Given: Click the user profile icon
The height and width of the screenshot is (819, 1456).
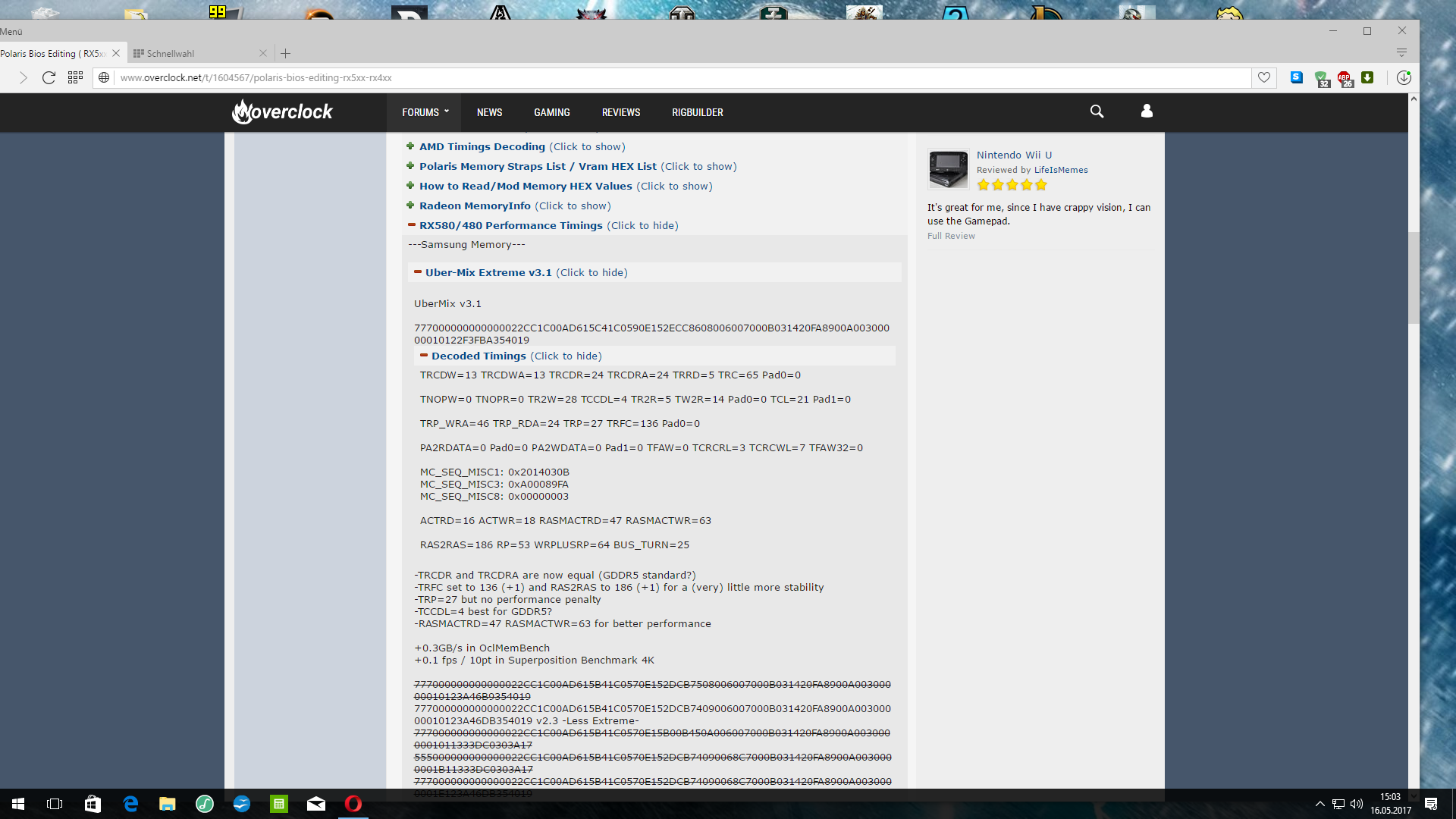Looking at the screenshot, I should click(x=1147, y=111).
